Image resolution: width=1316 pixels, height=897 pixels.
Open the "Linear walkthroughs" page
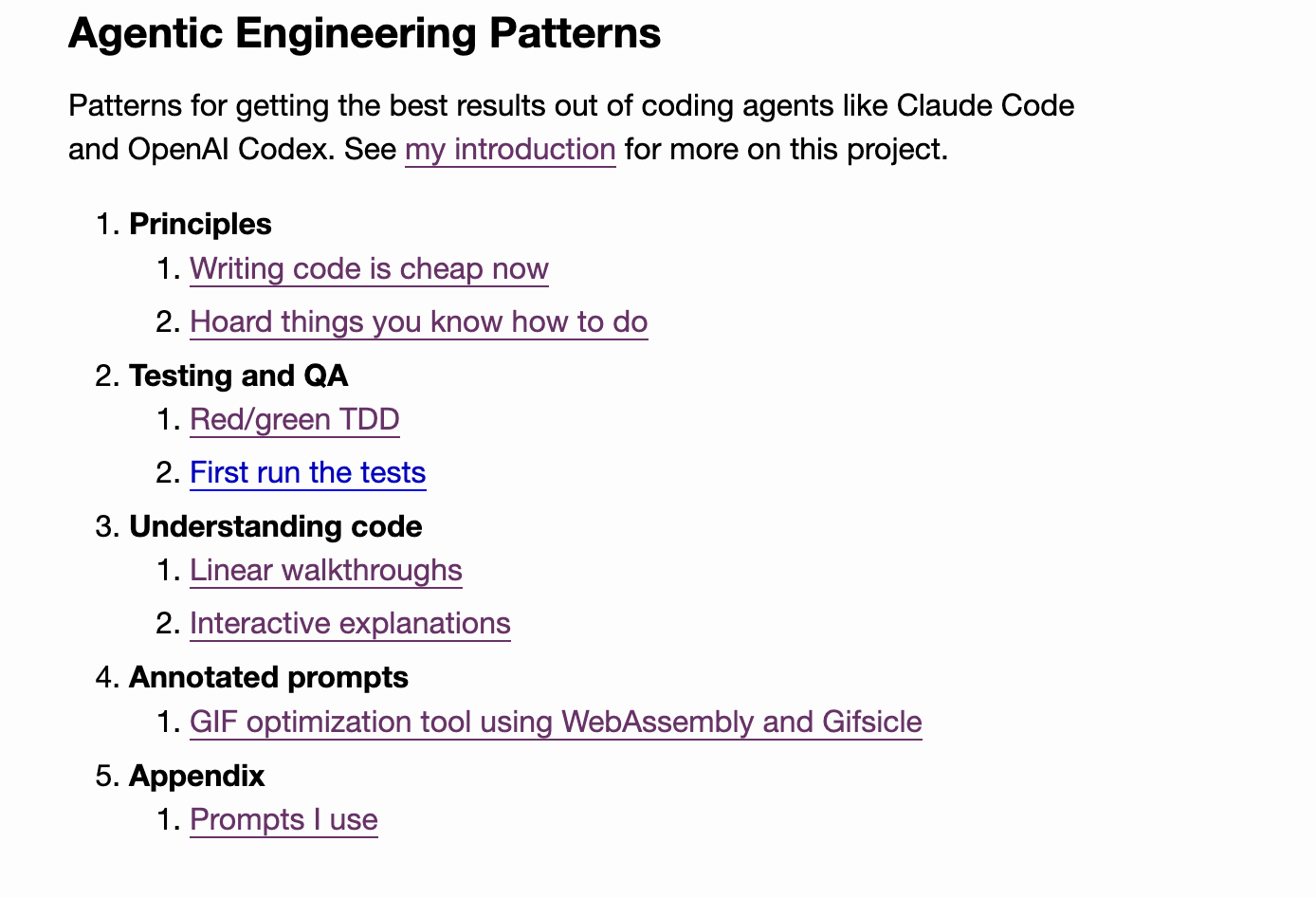click(x=325, y=571)
